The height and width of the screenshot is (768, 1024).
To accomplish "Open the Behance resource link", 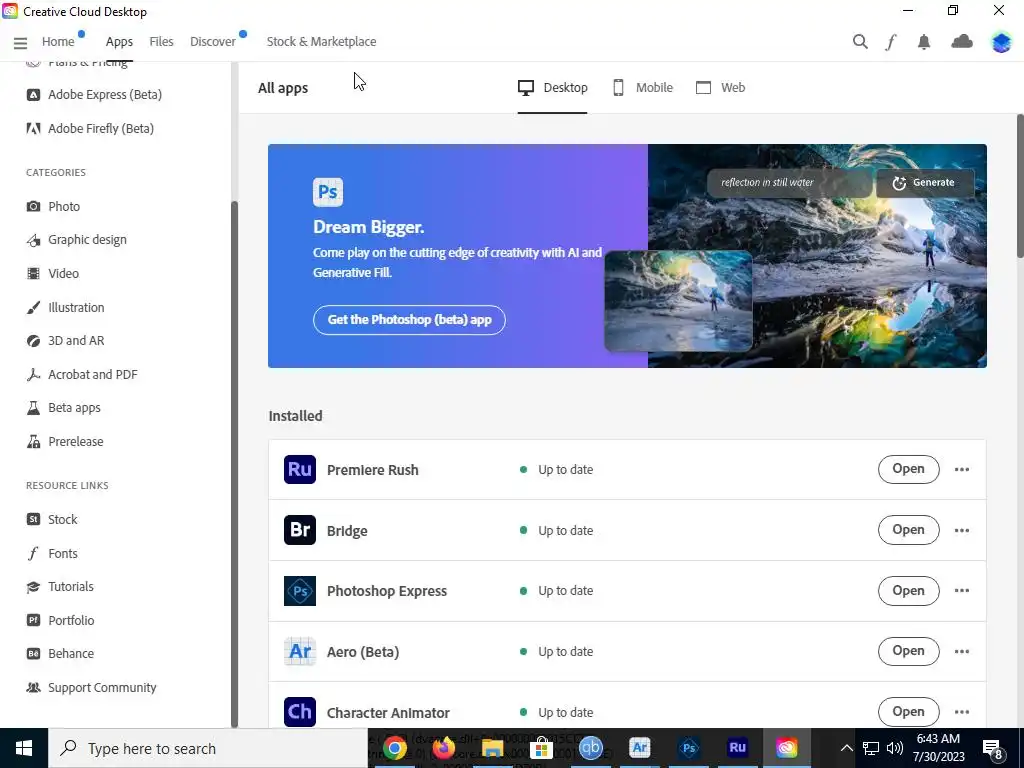I will (x=60, y=654).
